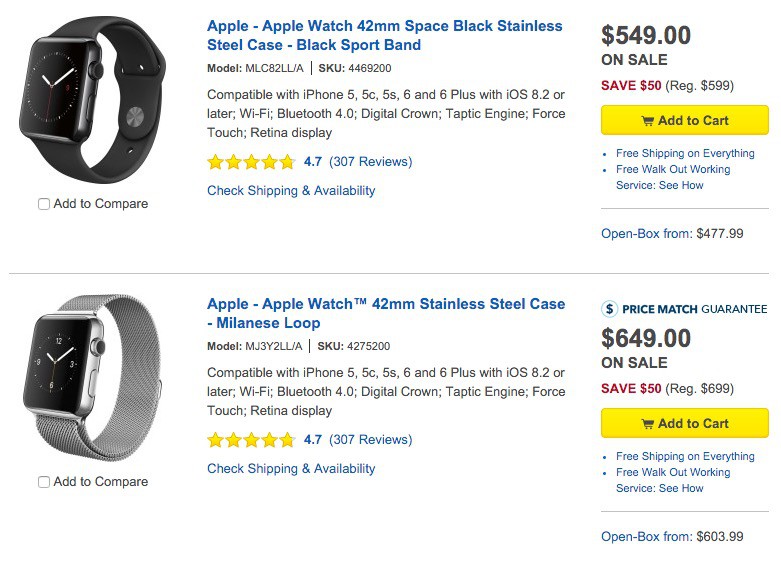The image size is (781, 573).
Task: View Open-Box from $603.99 offer
Action: [672, 537]
